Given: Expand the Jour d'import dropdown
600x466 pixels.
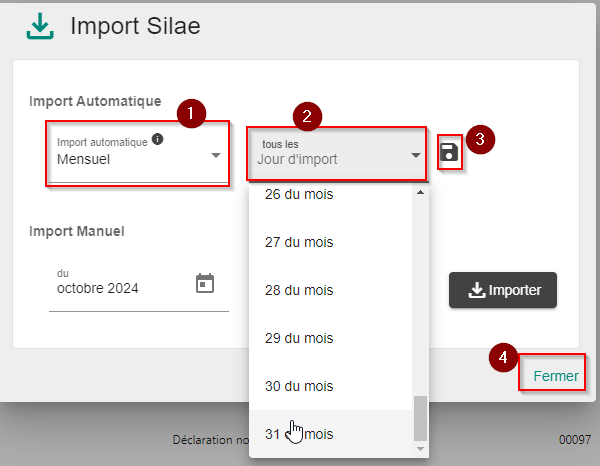Looking at the screenshot, I should [x=337, y=154].
